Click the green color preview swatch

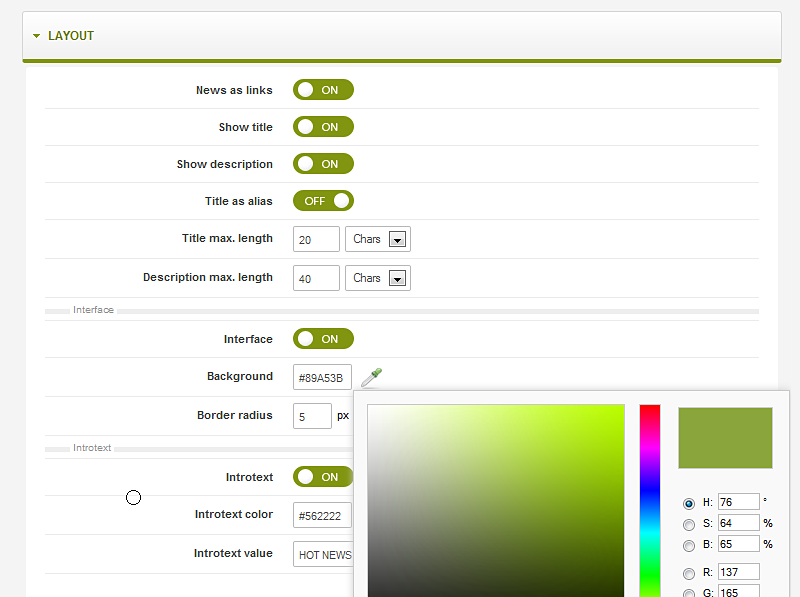tap(725, 437)
